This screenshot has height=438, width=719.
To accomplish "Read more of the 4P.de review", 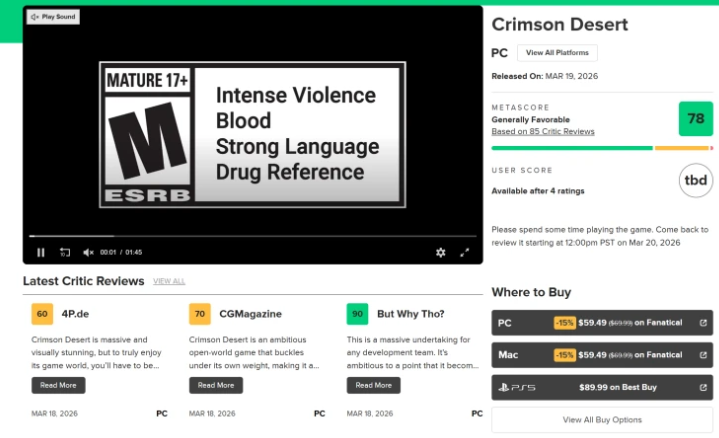I will click(x=58, y=385).
